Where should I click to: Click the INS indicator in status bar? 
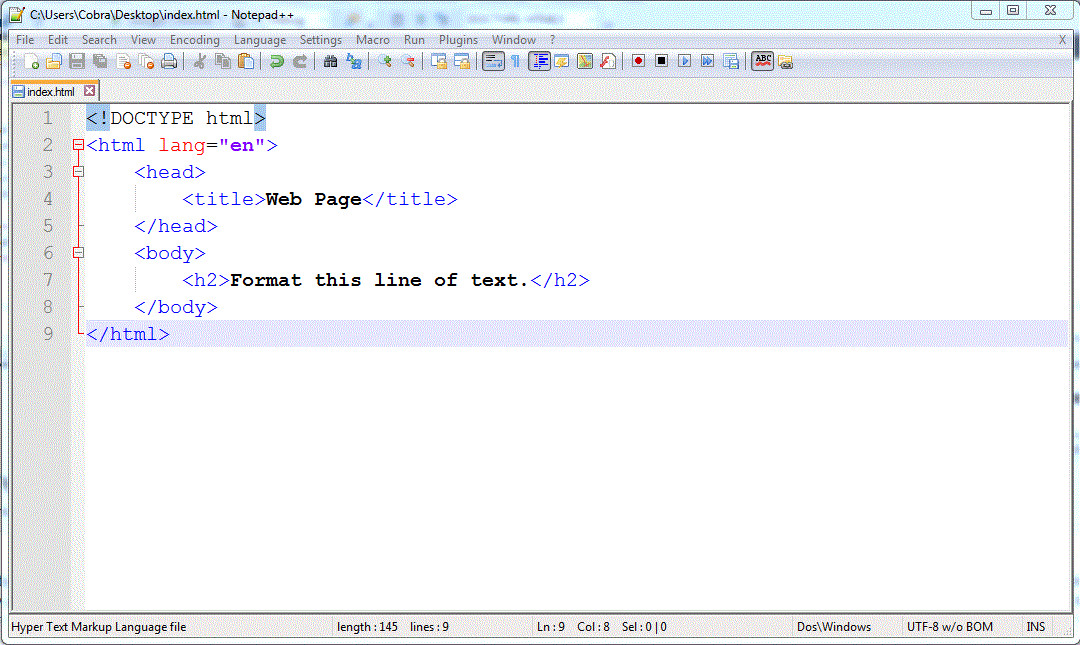coord(1035,627)
